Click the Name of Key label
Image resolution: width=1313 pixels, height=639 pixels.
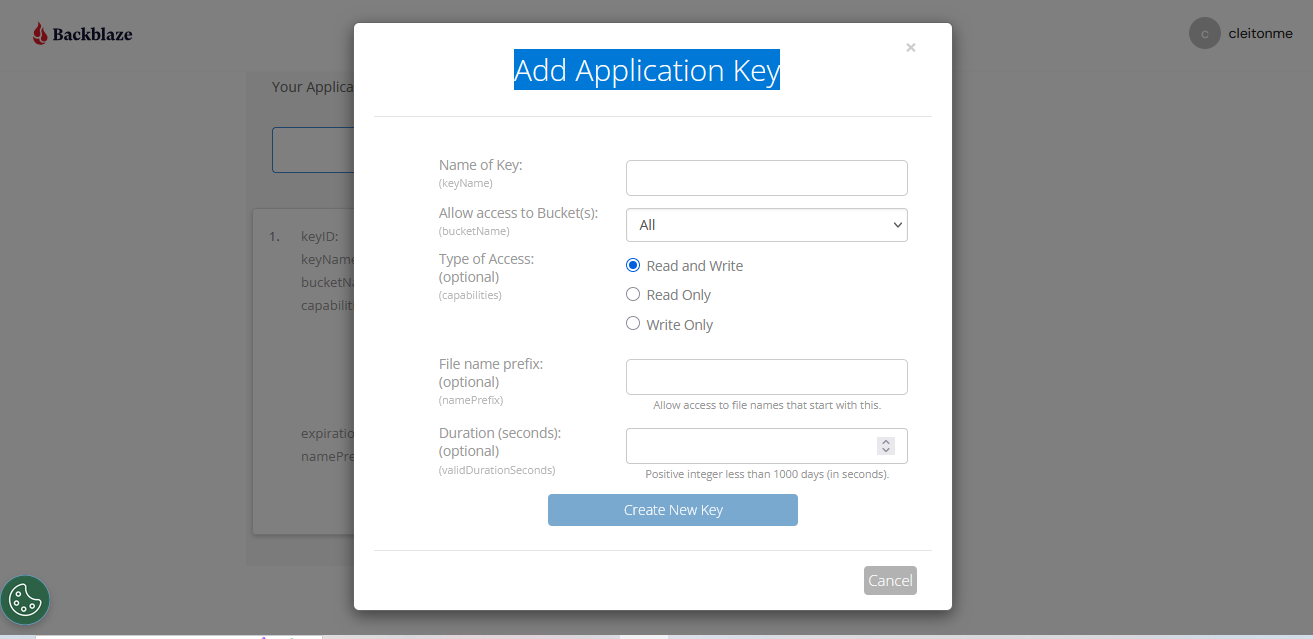click(480, 165)
